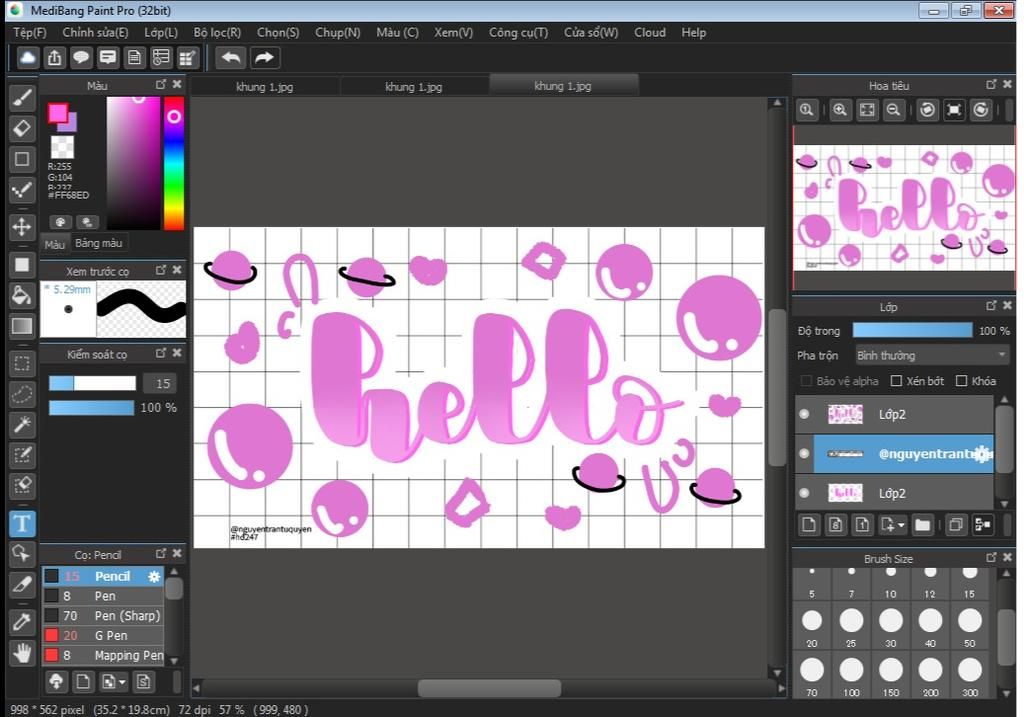Select the G Pen brush
The height and width of the screenshot is (717, 1024).
click(103, 635)
